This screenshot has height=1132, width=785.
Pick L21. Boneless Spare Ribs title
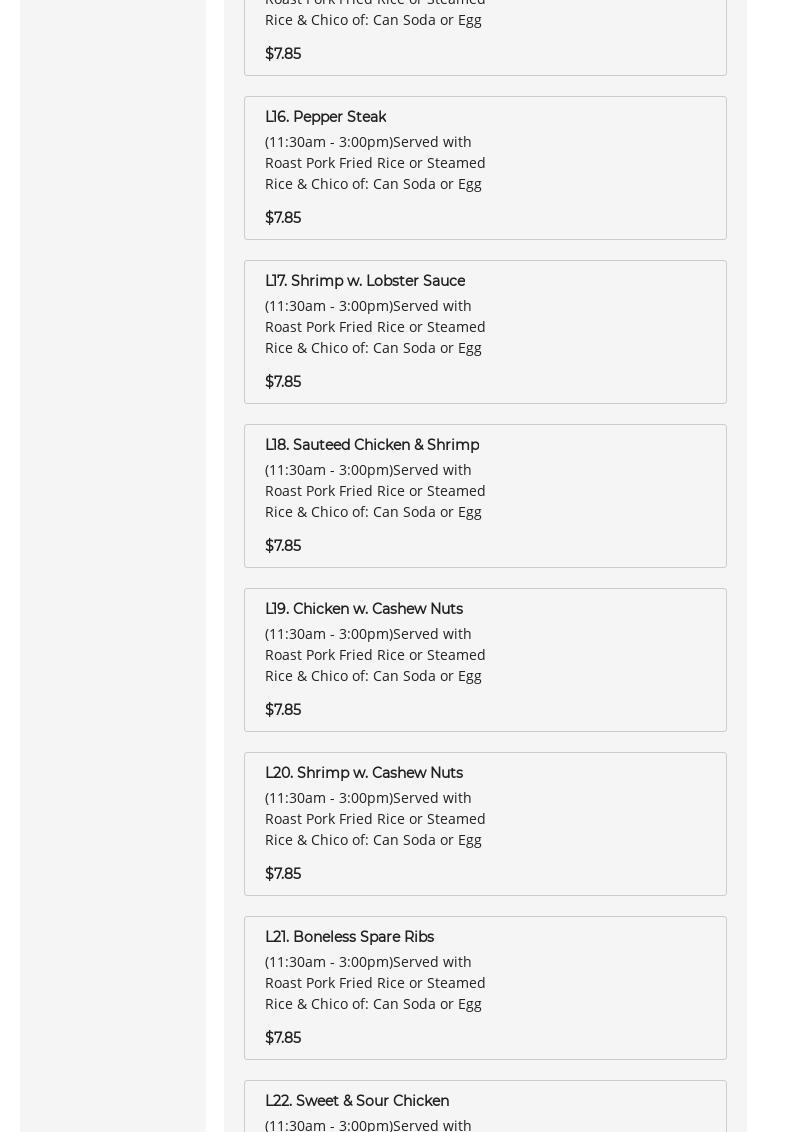pyautogui.click(x=349, y=937)
